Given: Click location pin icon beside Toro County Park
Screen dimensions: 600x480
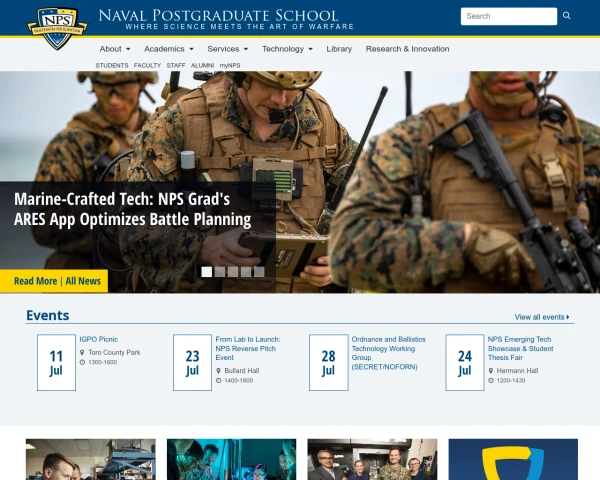Looking at the screenshot, I should [82, 352].
